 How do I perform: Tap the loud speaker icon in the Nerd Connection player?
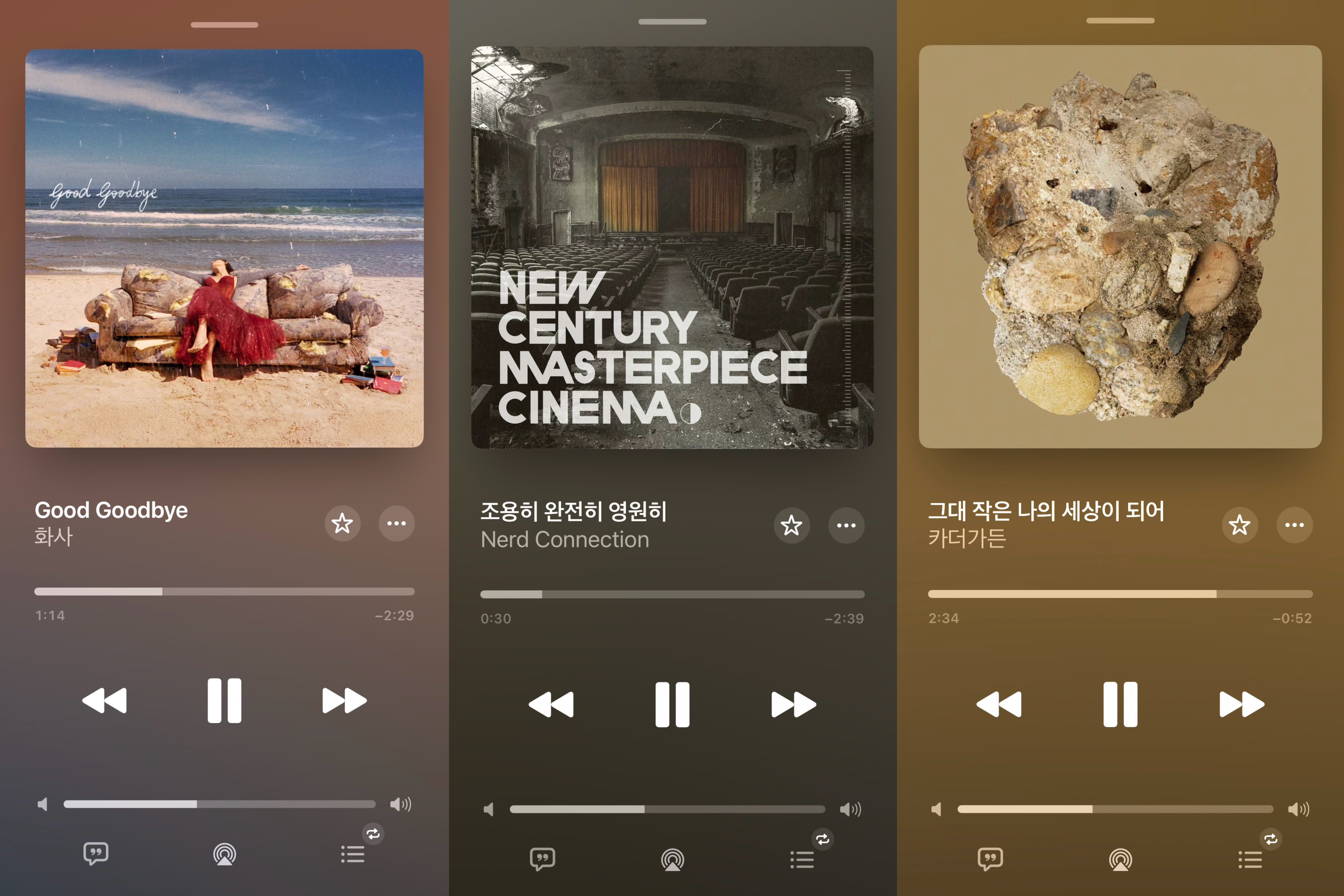850,809
